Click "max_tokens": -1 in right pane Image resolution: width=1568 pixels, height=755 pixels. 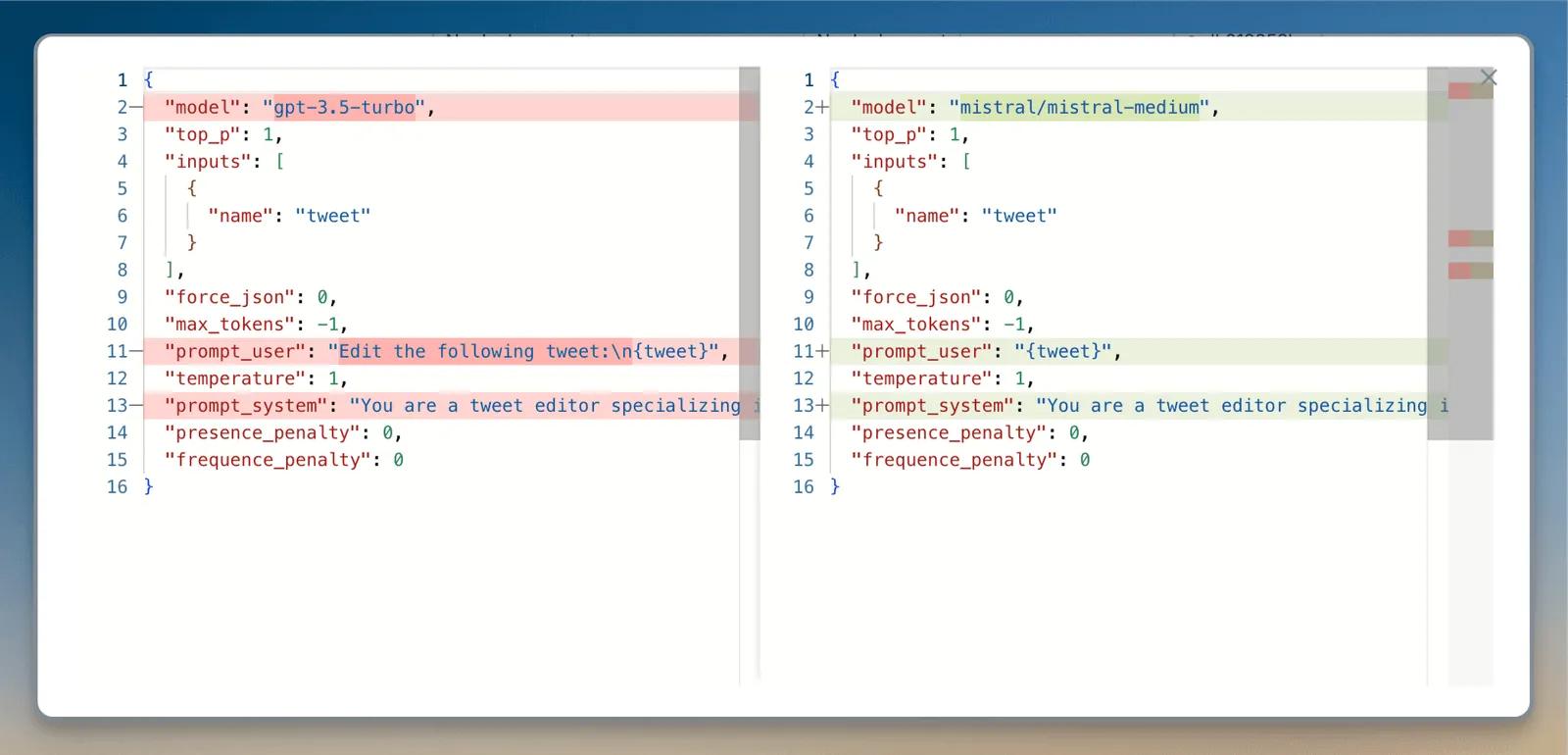click(x=943, y=324)
